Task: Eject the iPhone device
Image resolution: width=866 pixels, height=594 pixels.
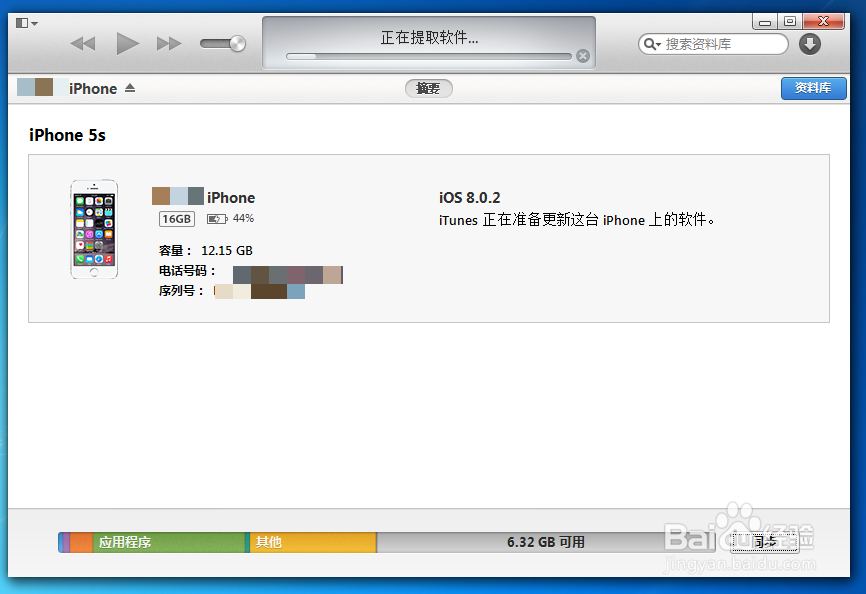Action: 130,88
